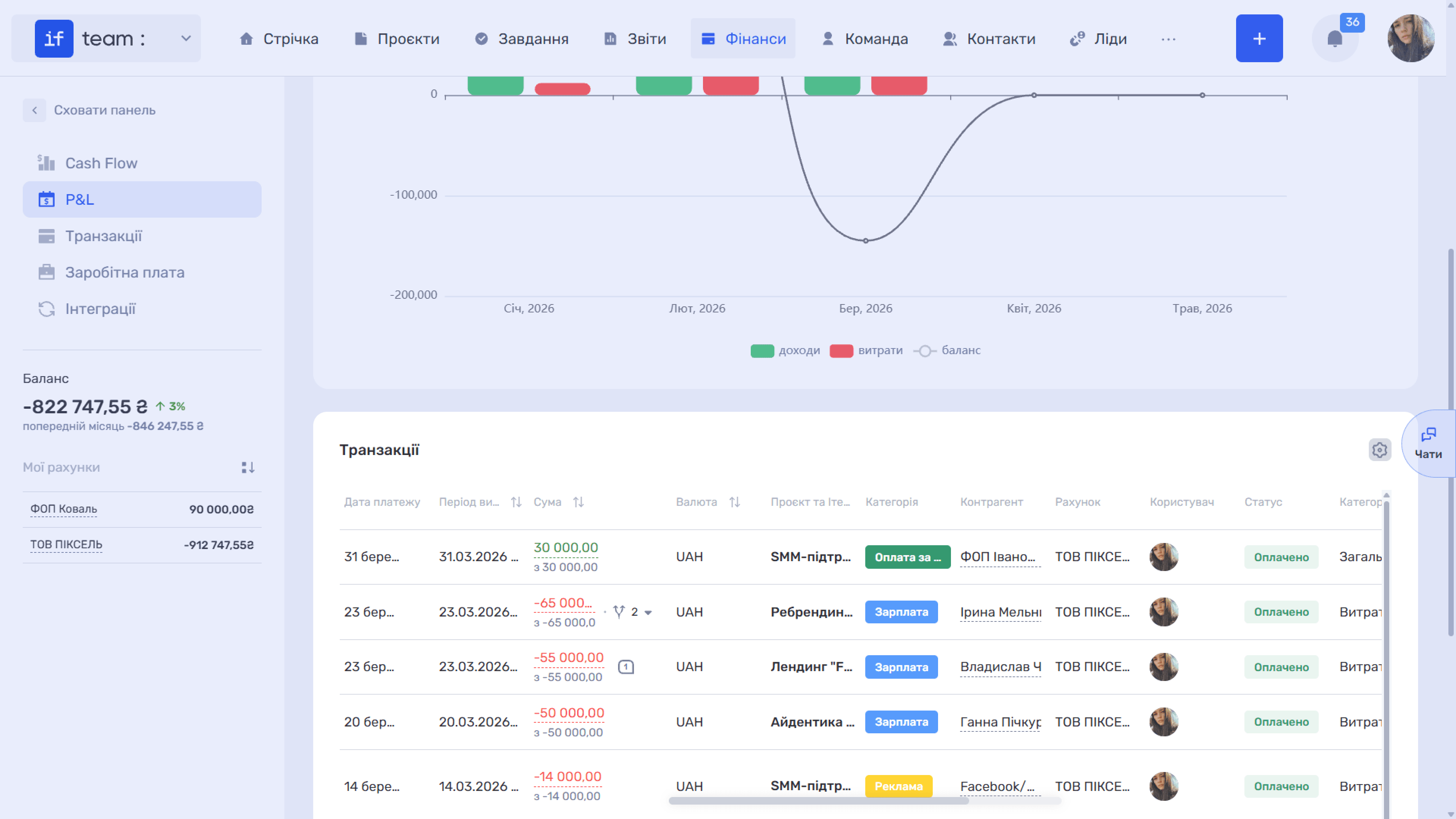Toggle витрати series in chart legend
The width and height of the screenshot is (1456, 819).
pos(865,350)
